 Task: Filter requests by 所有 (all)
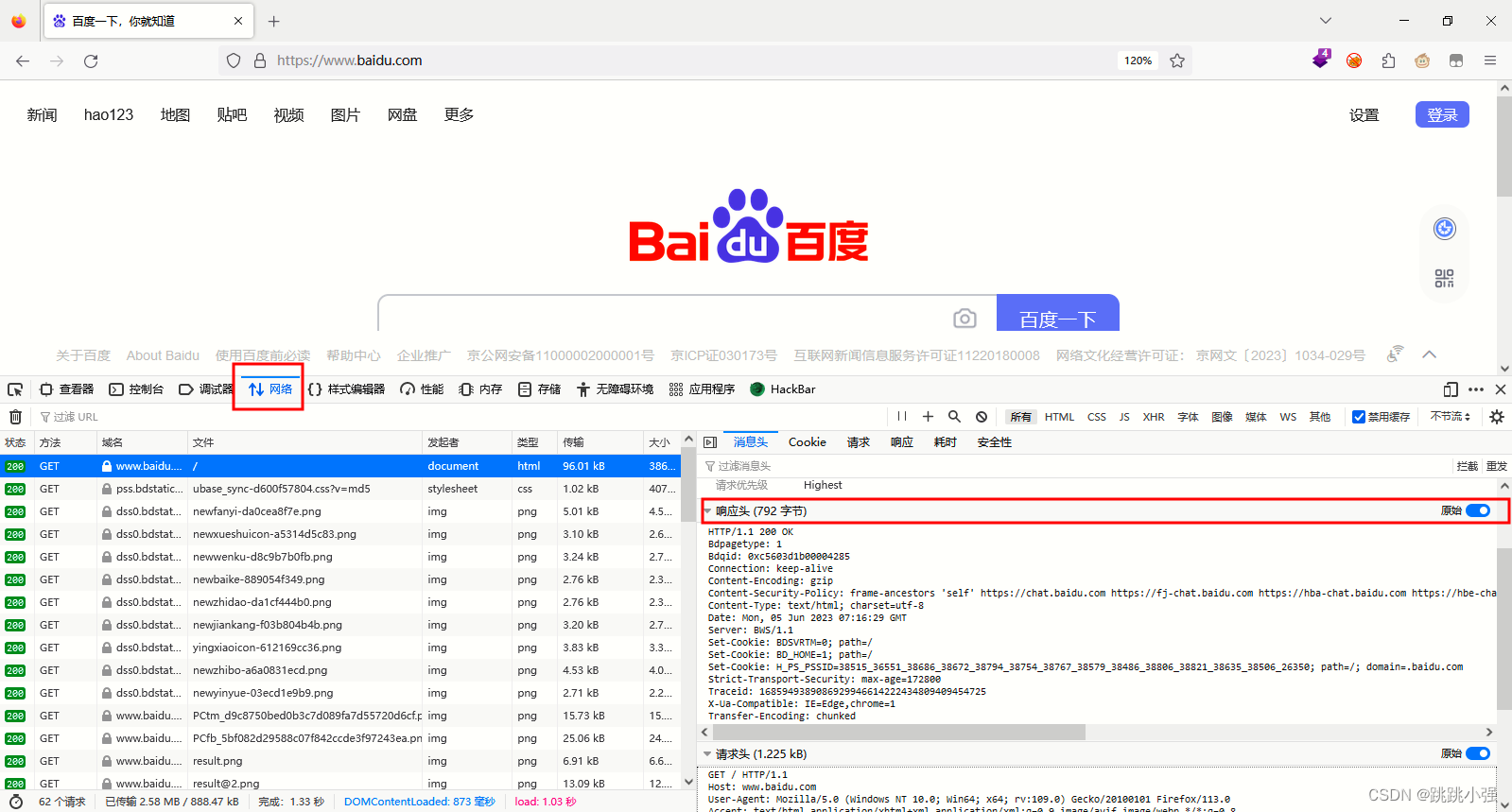click(x=1021, y=417)
